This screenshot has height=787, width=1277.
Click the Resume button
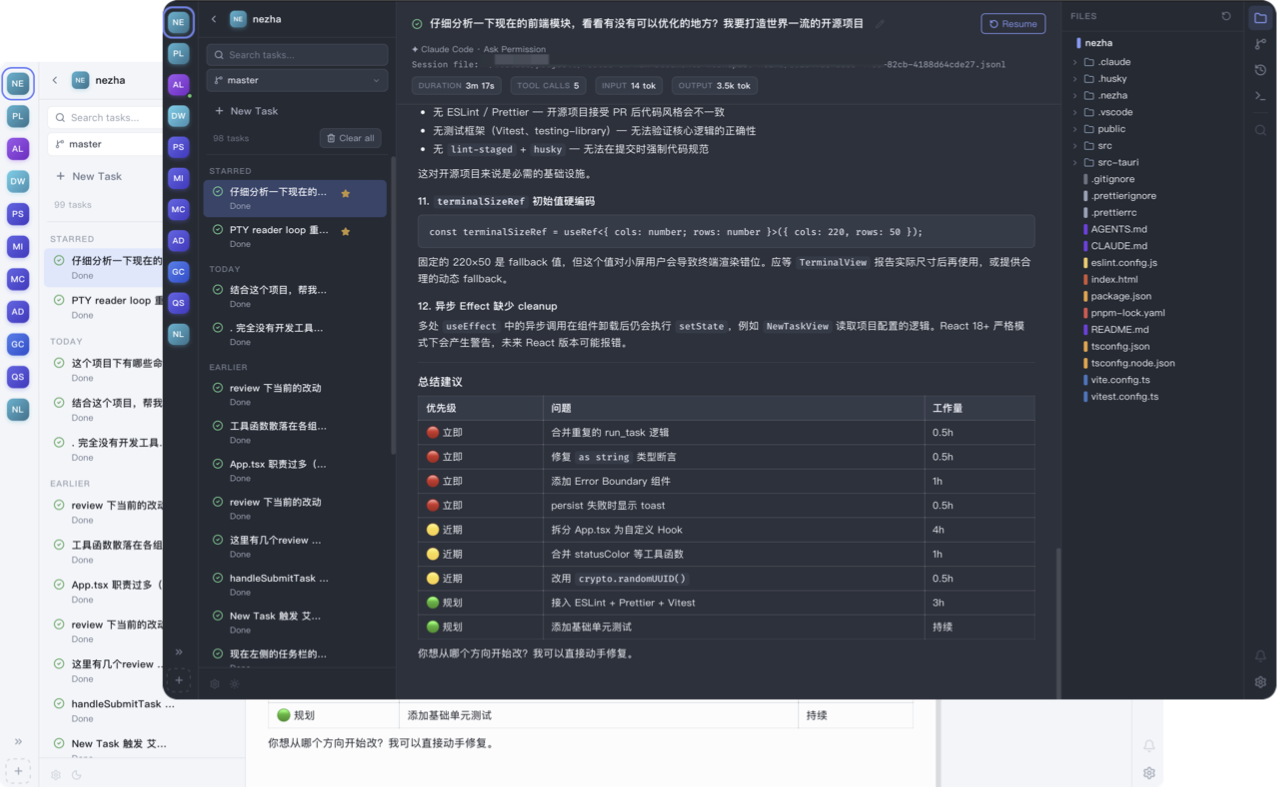coord(1012,23)
